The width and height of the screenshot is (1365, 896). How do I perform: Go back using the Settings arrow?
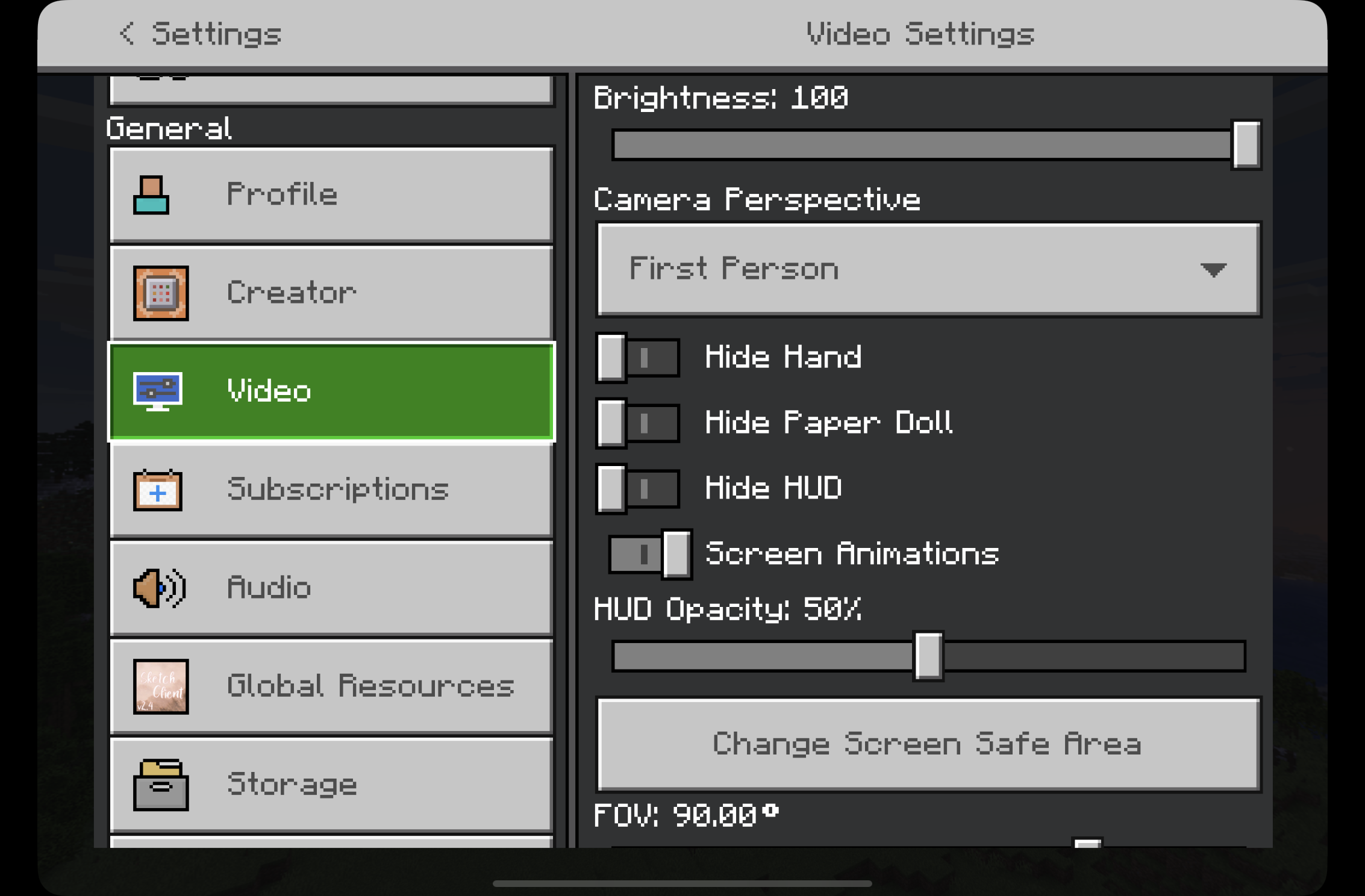pyautogui.click(x=127, y=33)
